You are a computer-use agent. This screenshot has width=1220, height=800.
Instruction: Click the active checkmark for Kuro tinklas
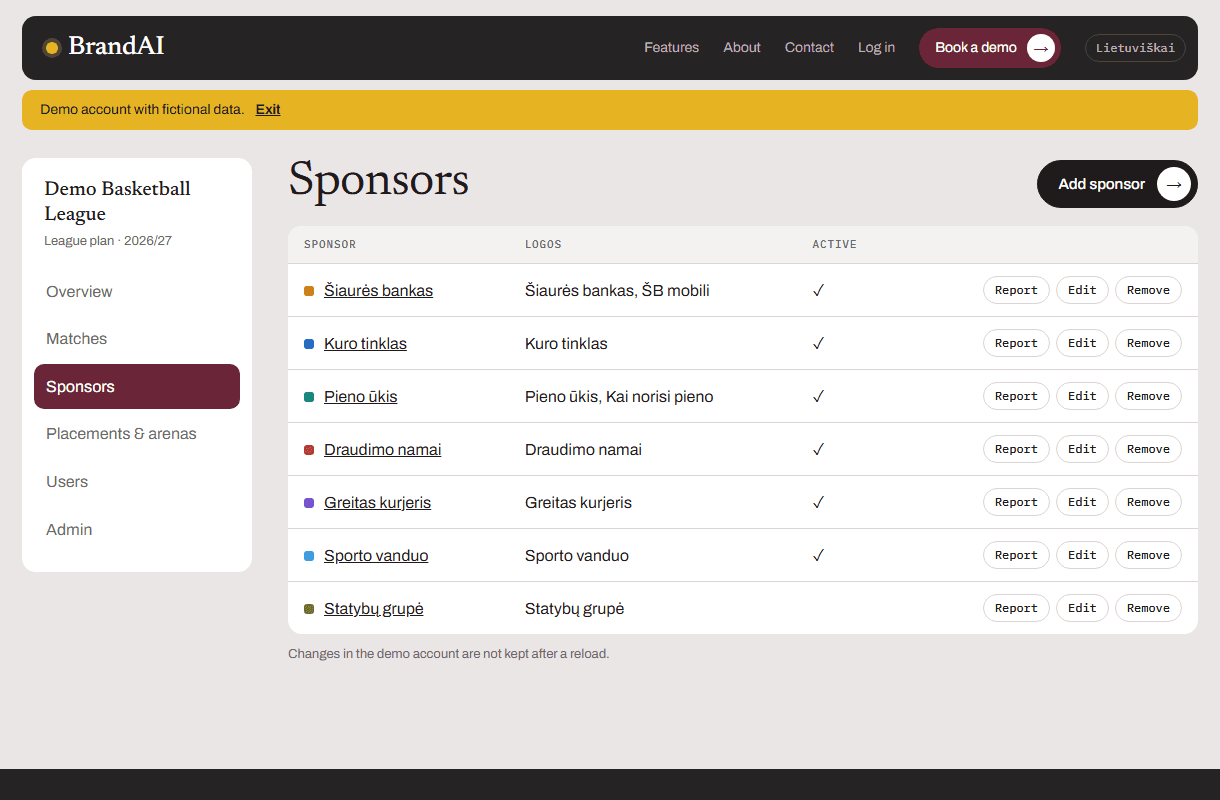(818, 343)
